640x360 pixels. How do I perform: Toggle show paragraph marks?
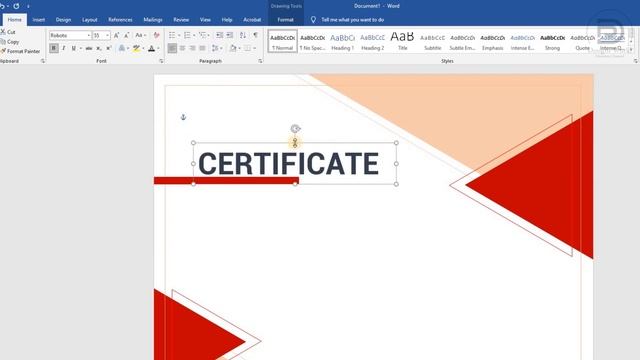[256, 35]
